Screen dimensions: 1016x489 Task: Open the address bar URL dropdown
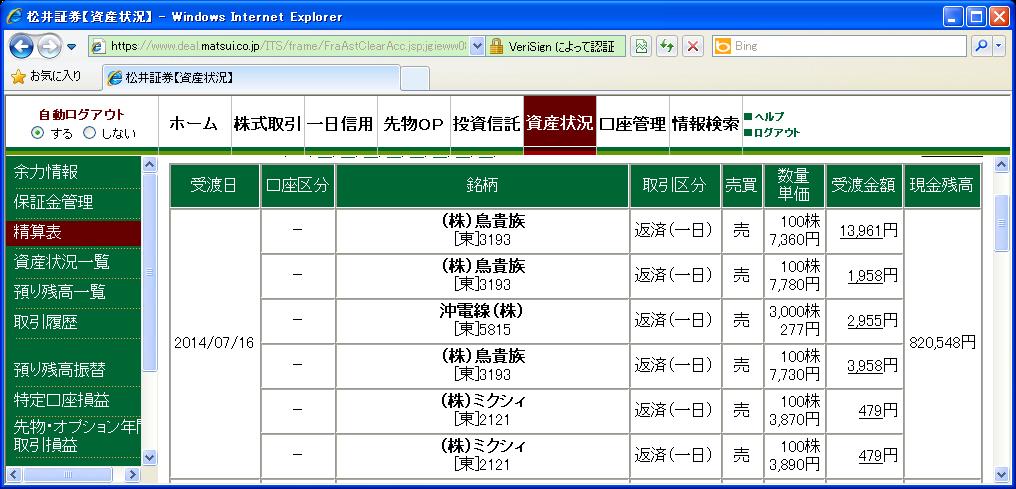click(x=476, y=46)
